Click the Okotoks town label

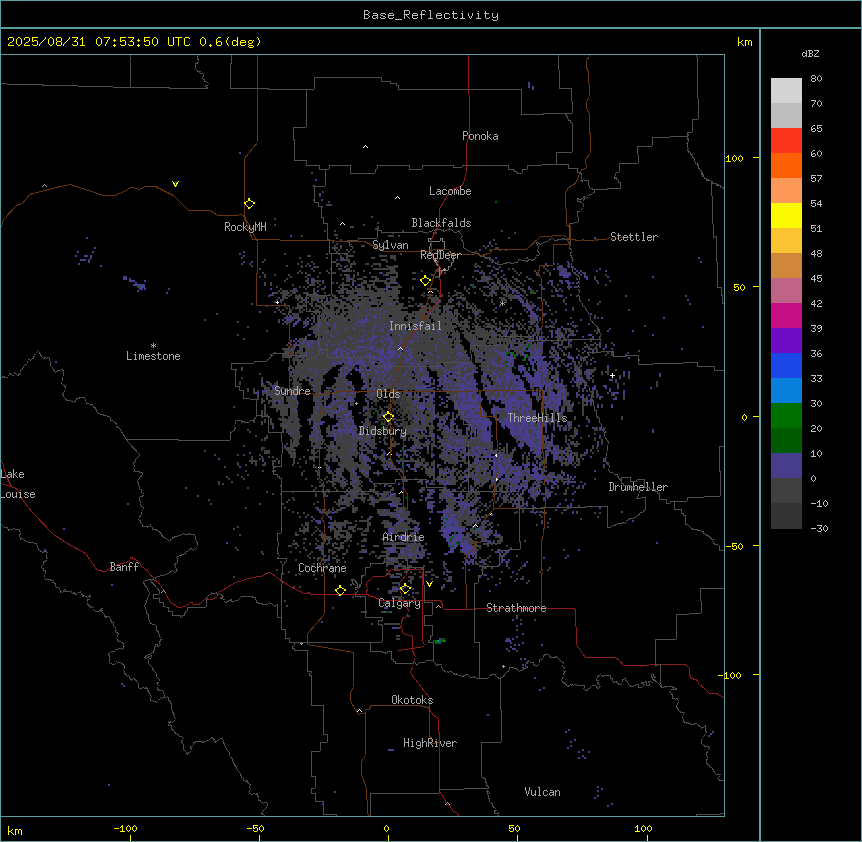coord(412,700)
